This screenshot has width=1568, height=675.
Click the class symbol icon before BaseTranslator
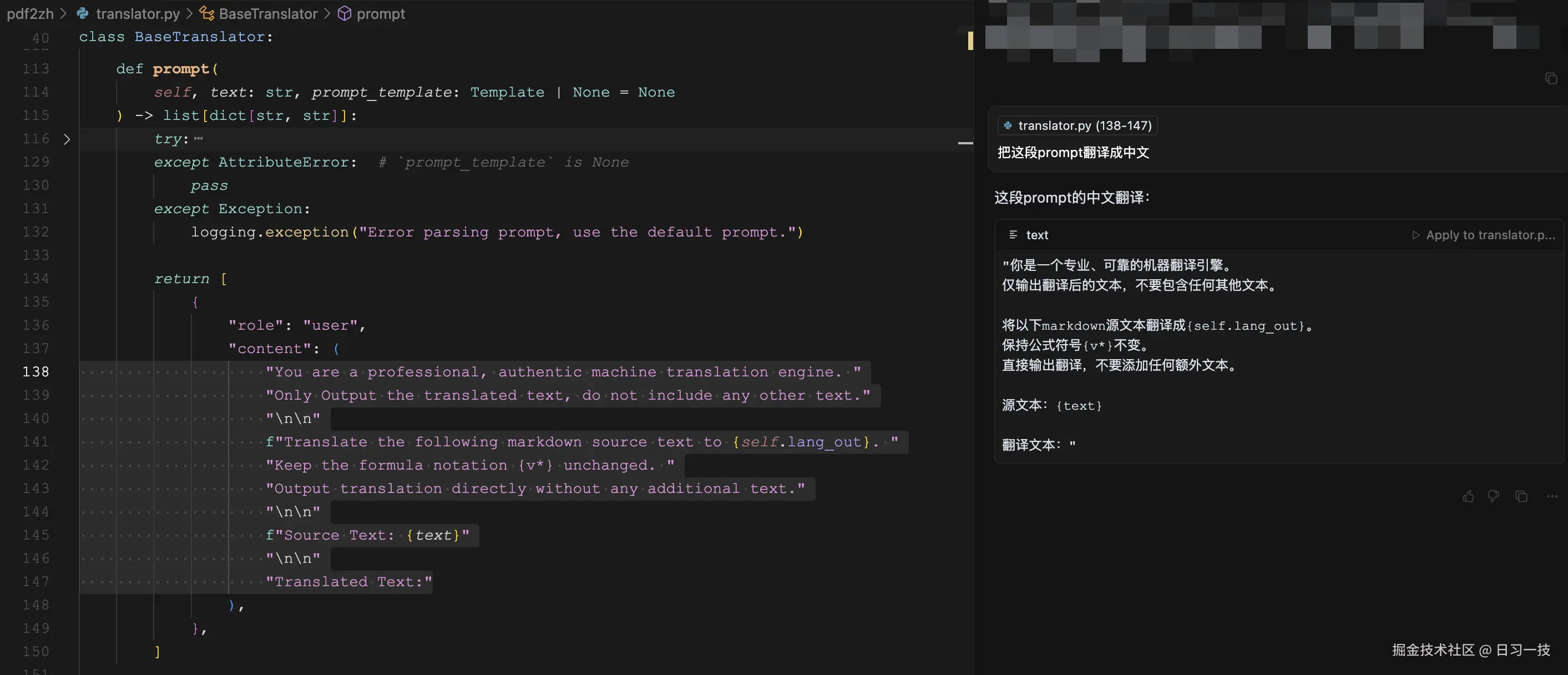(x=207, y=13)
